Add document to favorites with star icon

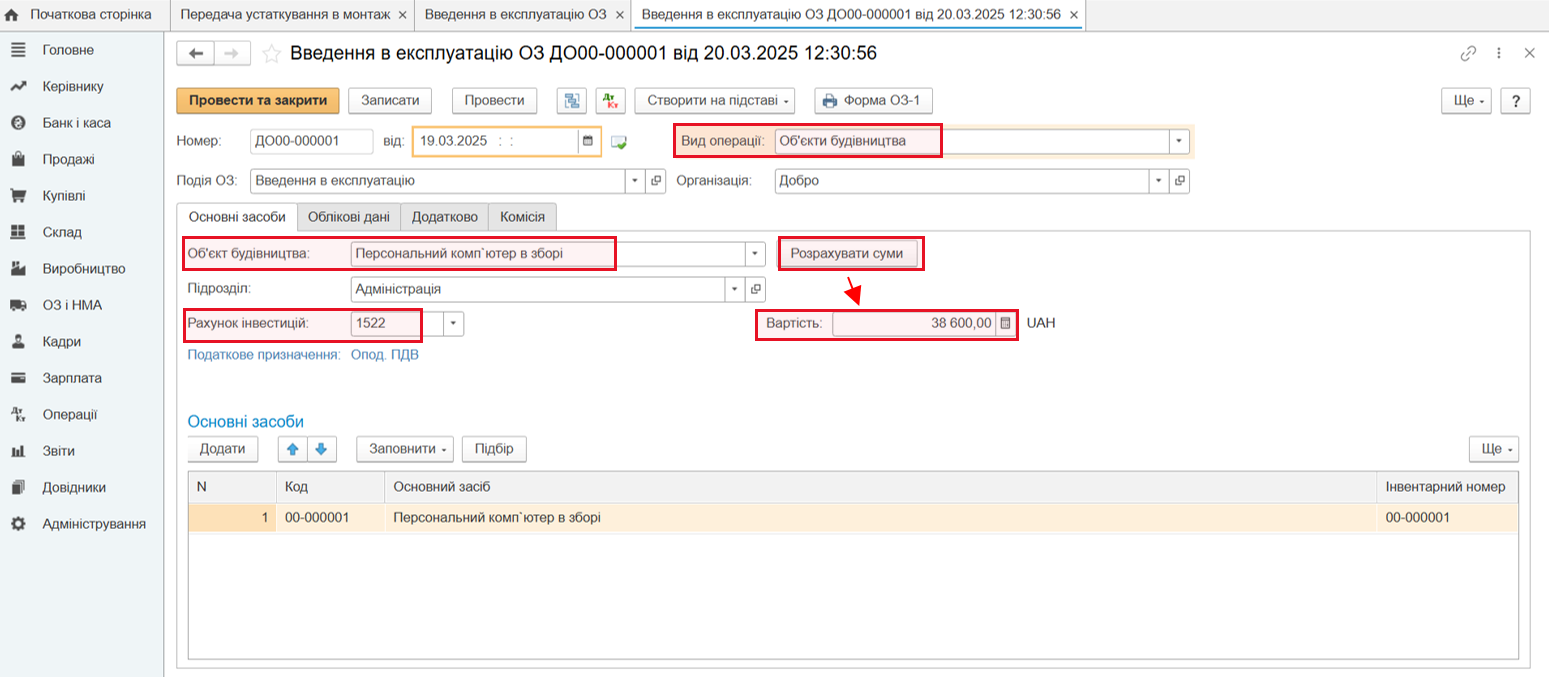pyautogui.click(x=270, y=54)
